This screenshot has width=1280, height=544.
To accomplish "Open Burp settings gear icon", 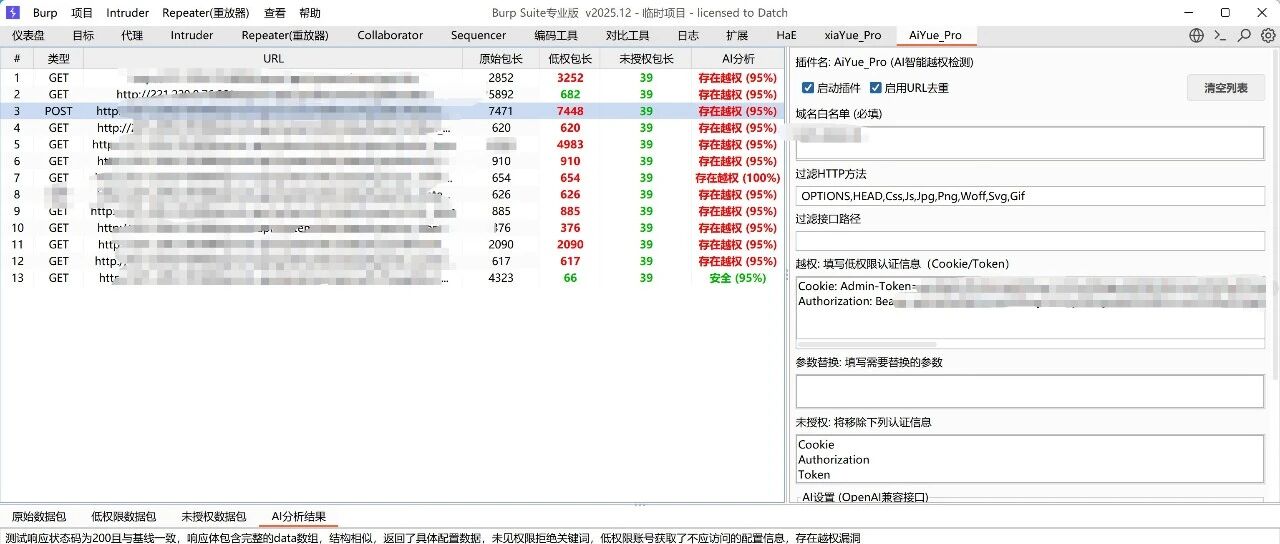I will tap(1268, 35).
